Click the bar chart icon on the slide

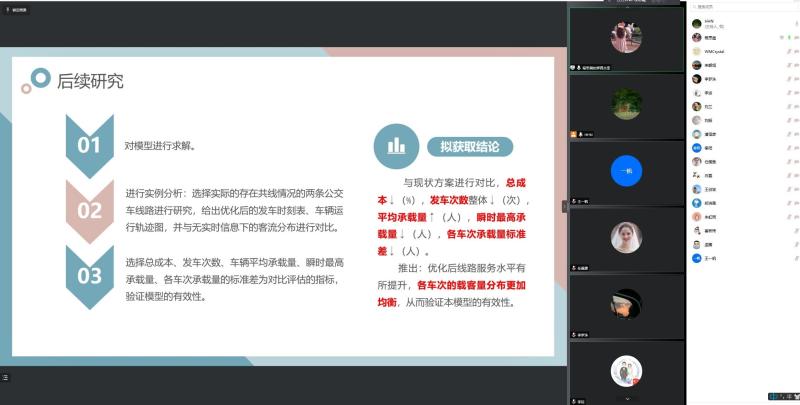point(396,146)
